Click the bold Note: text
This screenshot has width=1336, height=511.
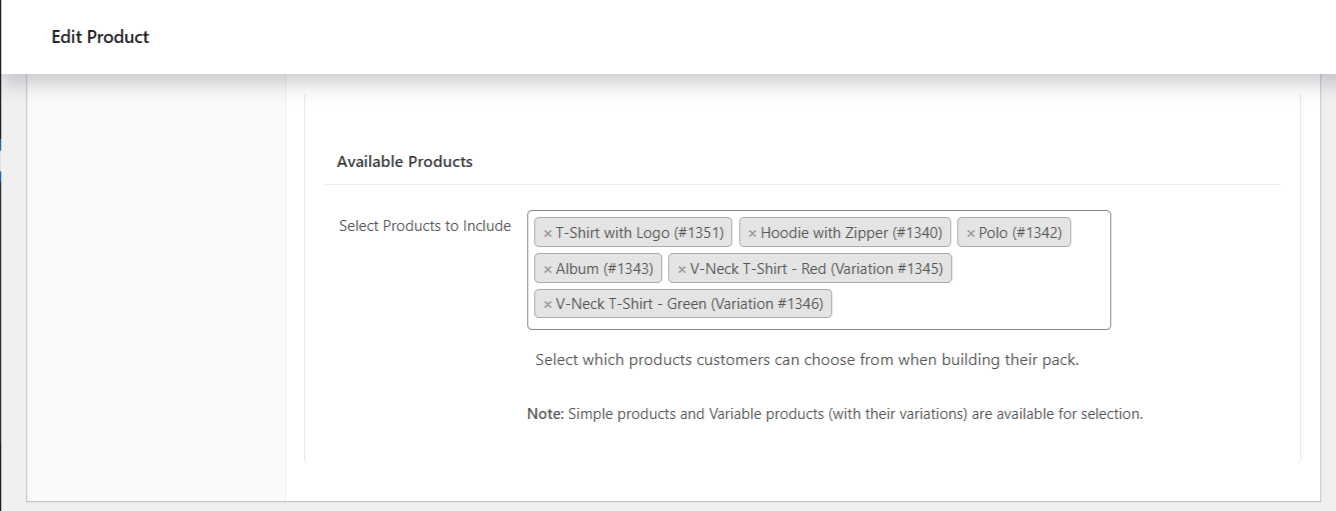click(545, 414)
